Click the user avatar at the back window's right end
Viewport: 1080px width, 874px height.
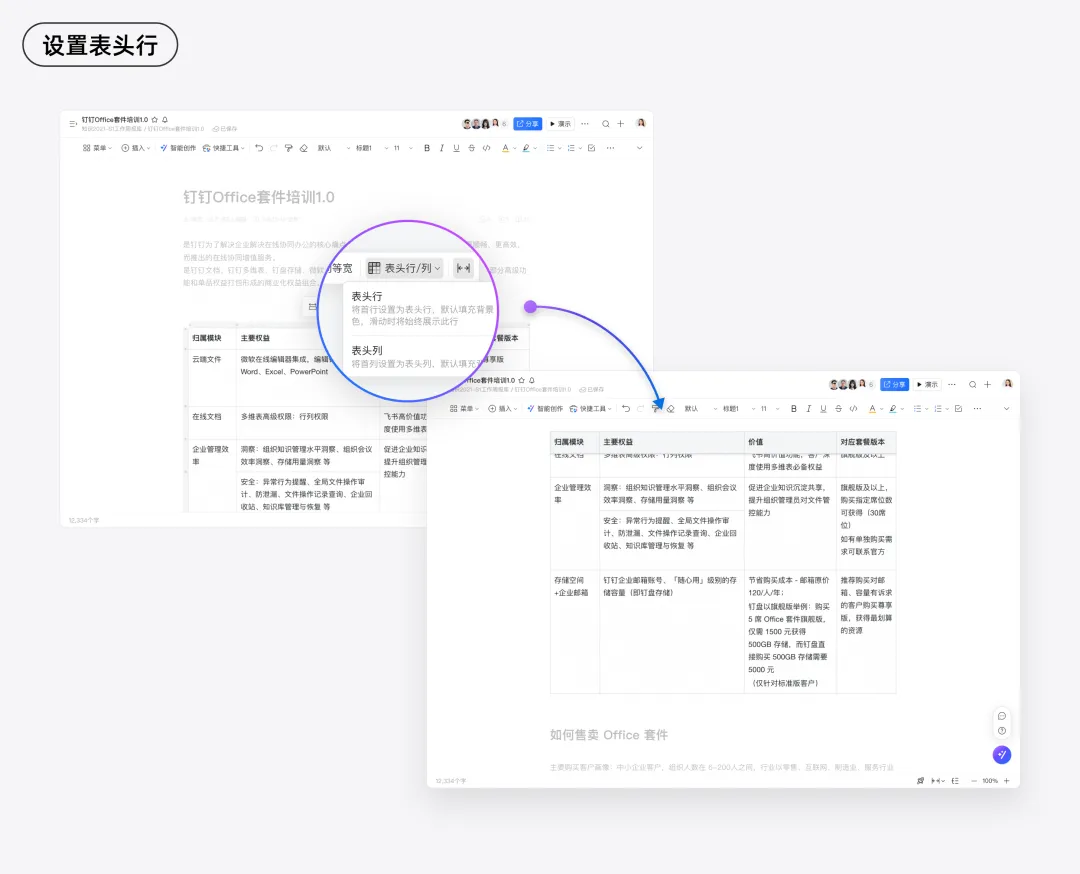click(641, 123)
